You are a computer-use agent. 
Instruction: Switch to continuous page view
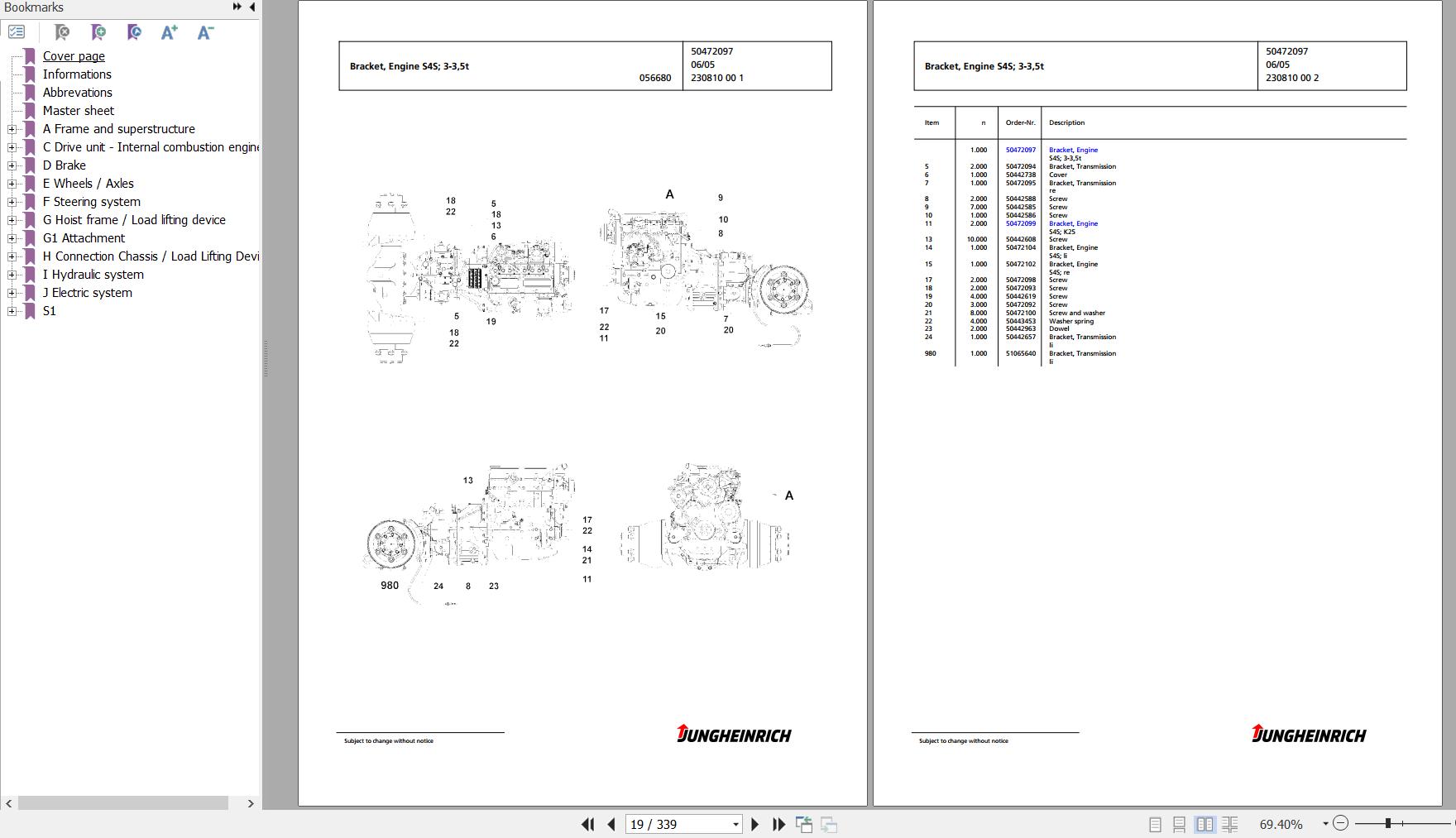click(x=1180, y=824)
